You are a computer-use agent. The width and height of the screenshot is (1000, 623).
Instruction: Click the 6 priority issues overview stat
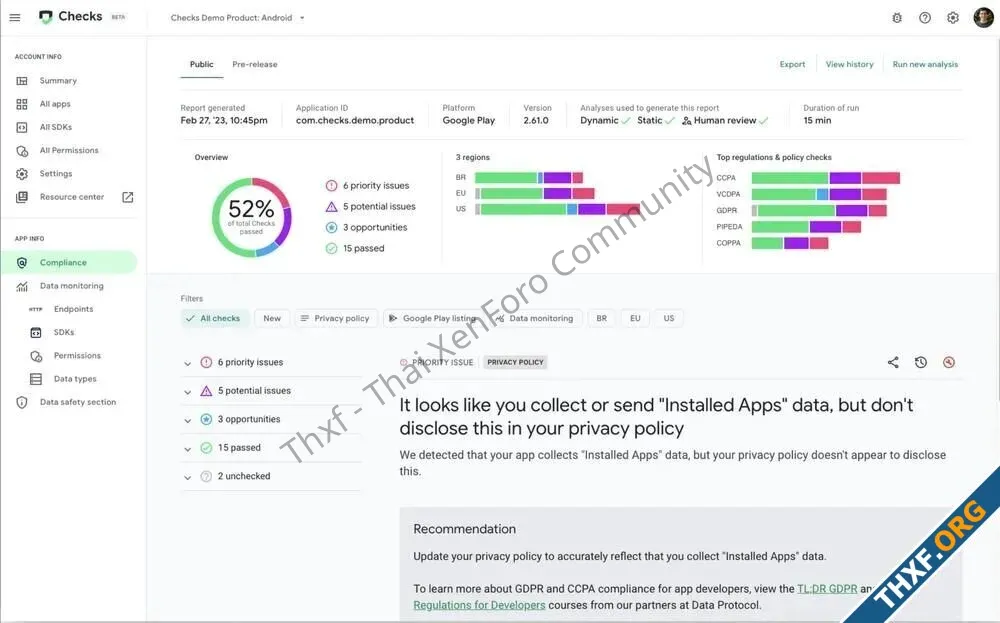point(367,186)
